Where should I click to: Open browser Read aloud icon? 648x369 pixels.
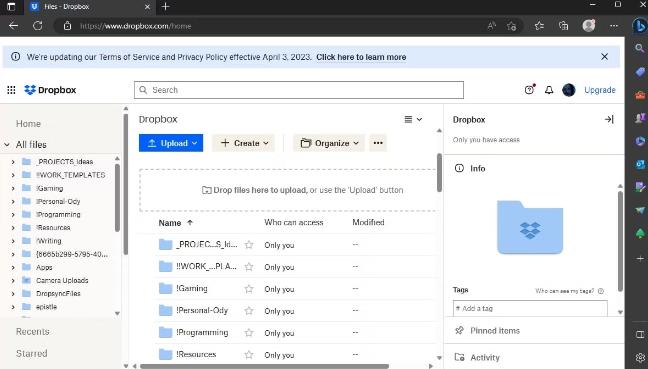point(491,26)
